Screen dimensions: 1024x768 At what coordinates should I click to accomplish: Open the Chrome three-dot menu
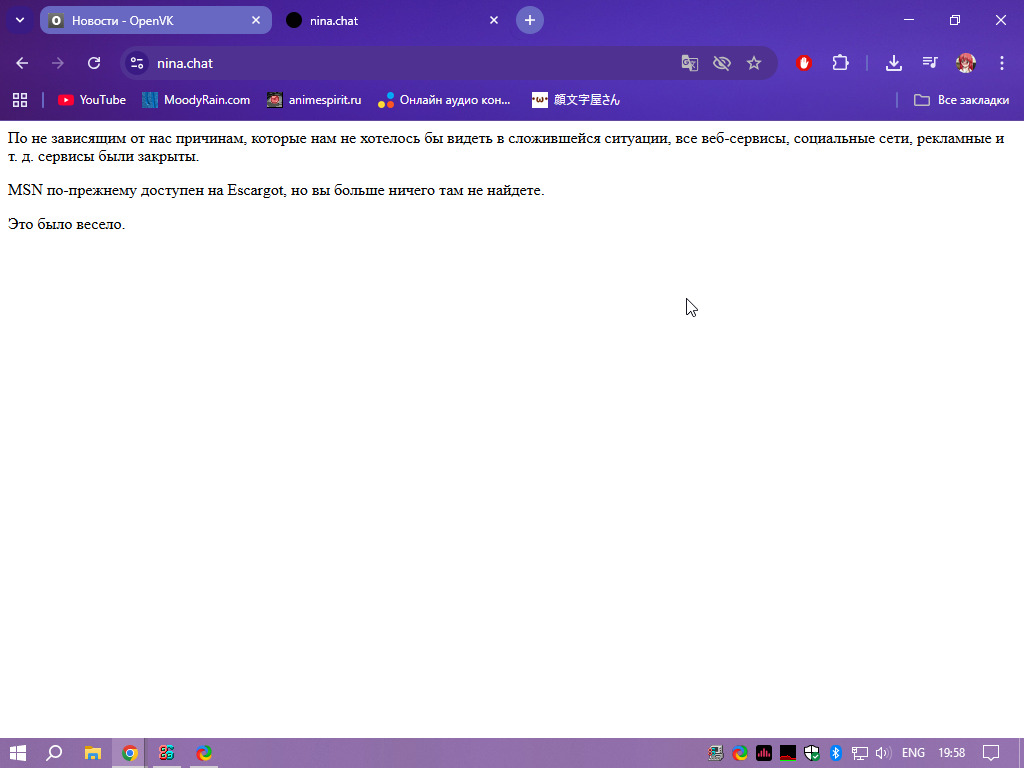[1001, 63]
